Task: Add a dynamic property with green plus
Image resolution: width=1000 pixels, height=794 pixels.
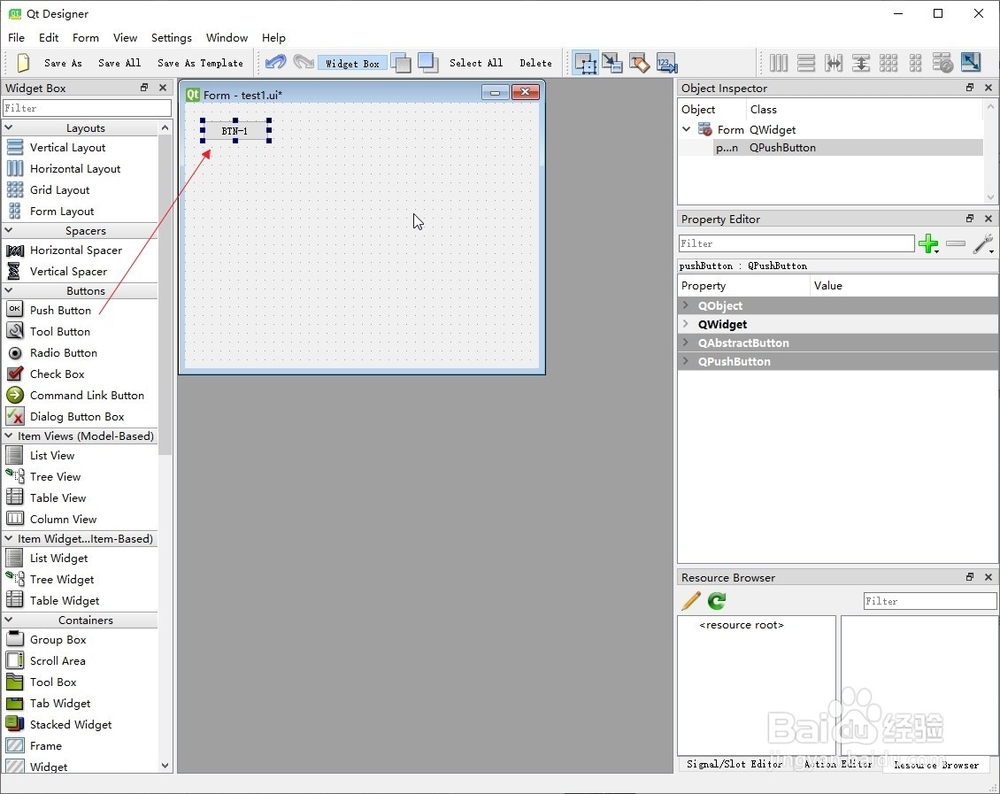Action: pos(929,244)
